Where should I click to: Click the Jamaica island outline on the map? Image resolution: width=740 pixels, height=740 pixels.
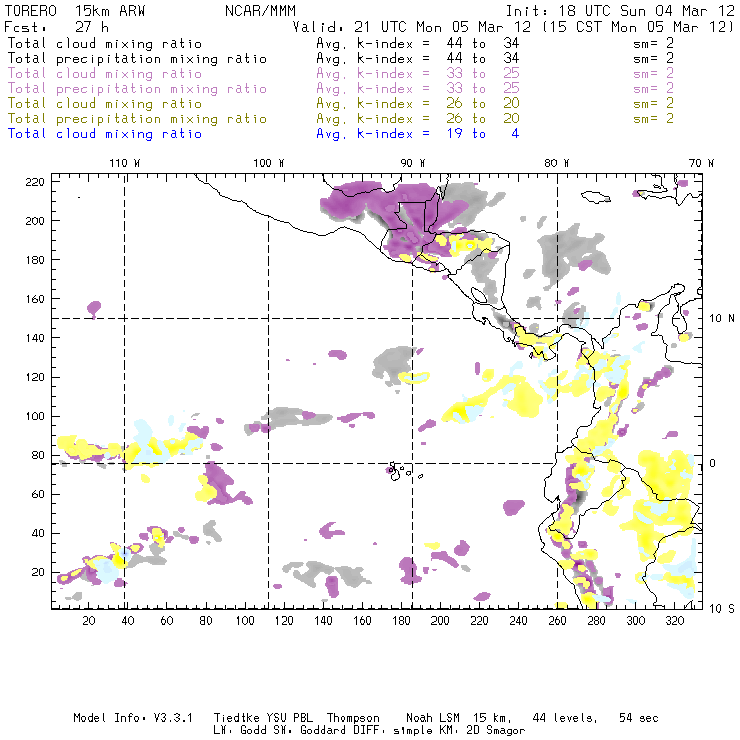(x=596, y=196)
